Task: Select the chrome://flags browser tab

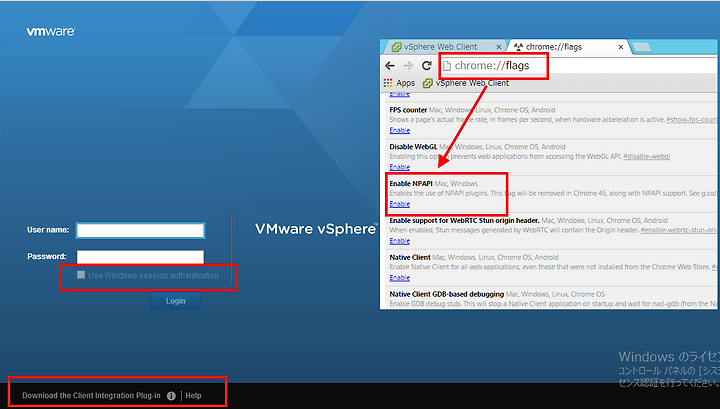Action: (567, 47)
